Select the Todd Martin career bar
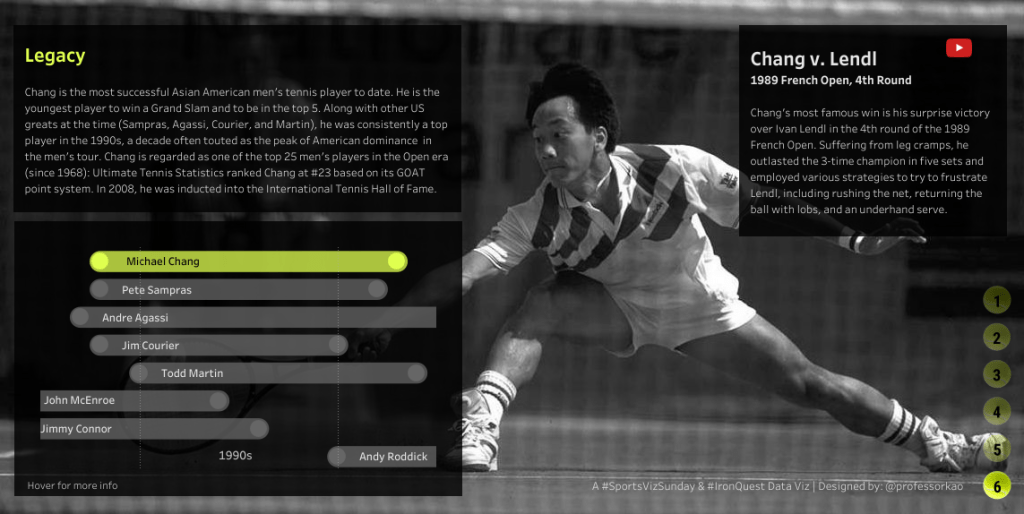This screenshot has height=514, width=1024. tap(278, 373)
